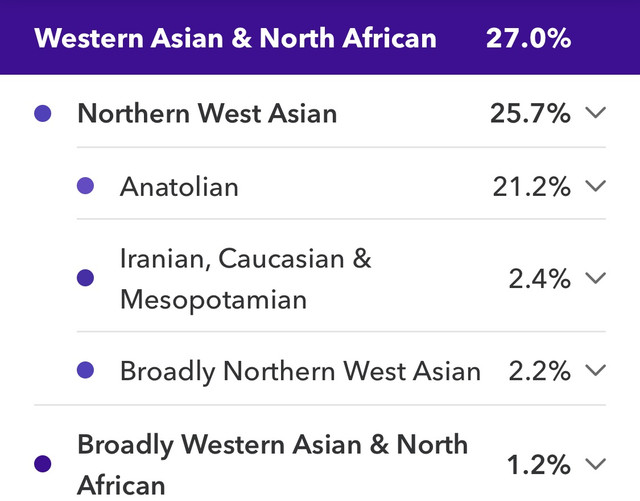Open the Iranian, Caucasian & Mesopotamian chevron
The height and width of the screenshot is (501, 640).
pos(596,278)
